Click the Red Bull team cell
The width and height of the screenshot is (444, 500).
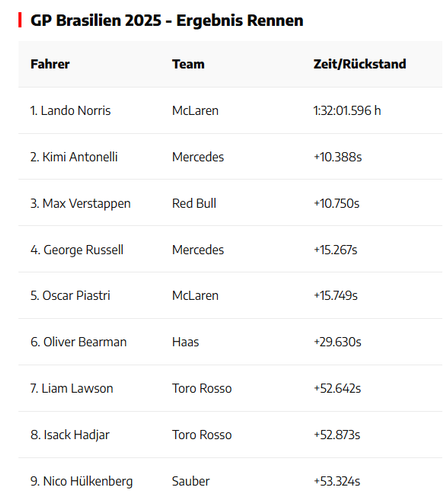point(194,204)
